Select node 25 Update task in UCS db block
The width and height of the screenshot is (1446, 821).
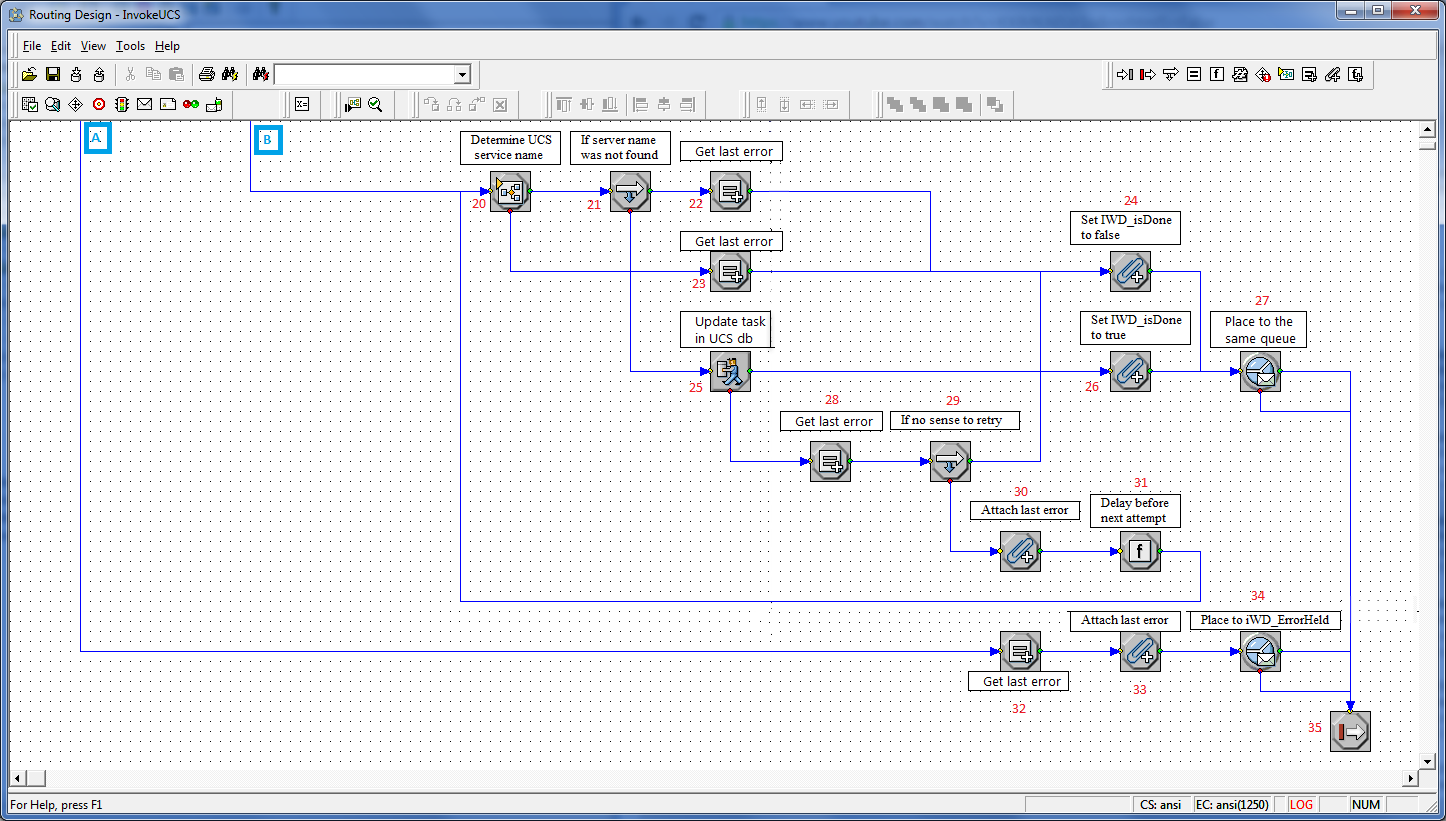click(730, 371)
